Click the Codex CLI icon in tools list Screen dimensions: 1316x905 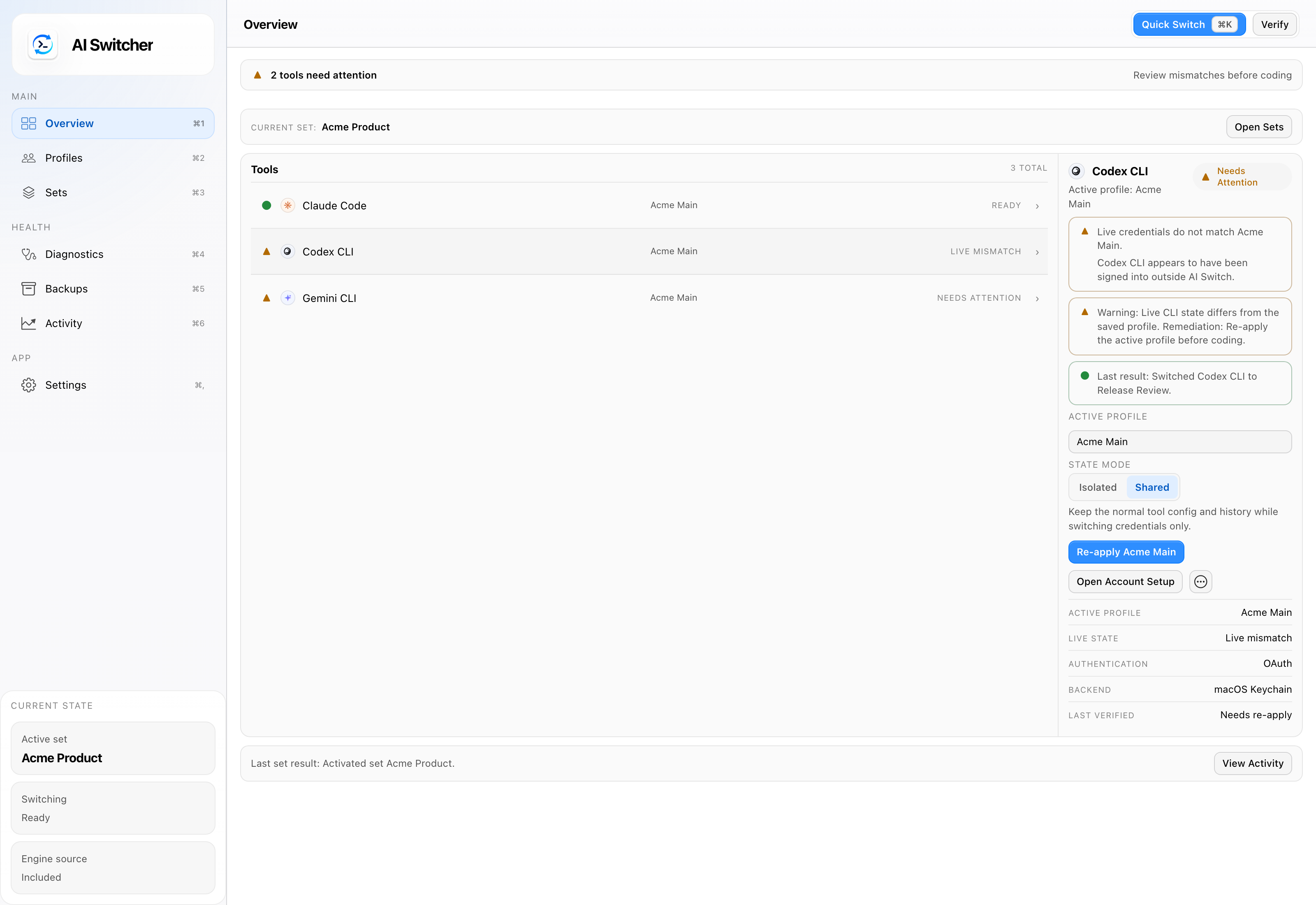pos(288,251)
